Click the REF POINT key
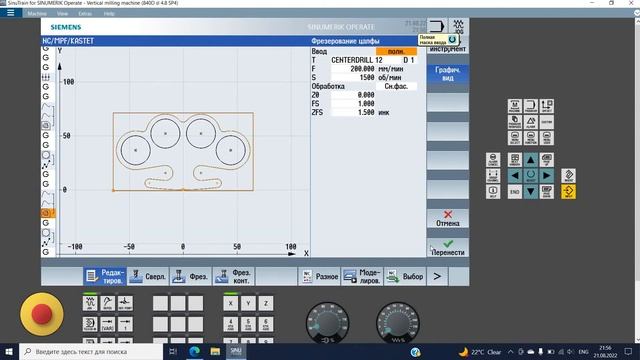 125,303
